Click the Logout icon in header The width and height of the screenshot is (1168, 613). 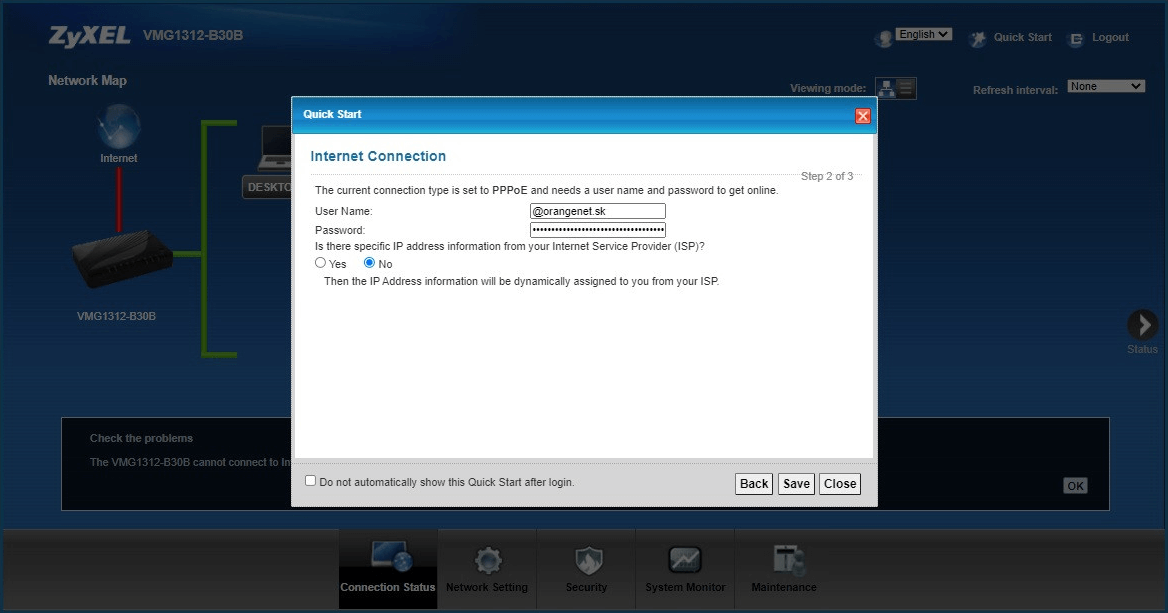point(1075,39)
